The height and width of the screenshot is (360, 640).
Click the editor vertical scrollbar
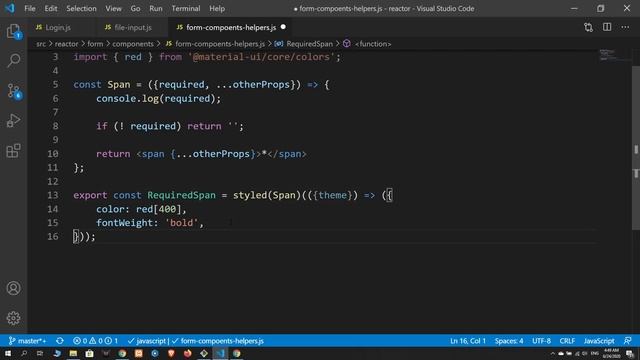tap(636, 148)
